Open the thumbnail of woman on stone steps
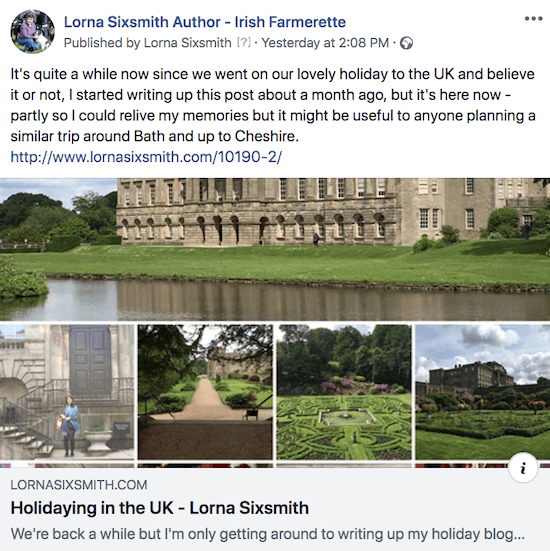The image size is (550, 551). [x=67, y=392]
